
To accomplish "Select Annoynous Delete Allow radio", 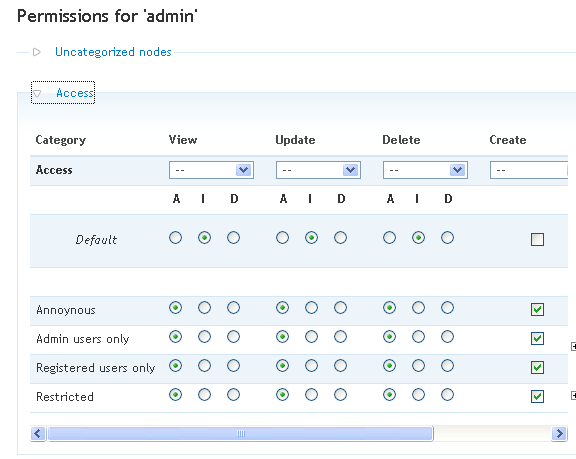I will 389,307.
